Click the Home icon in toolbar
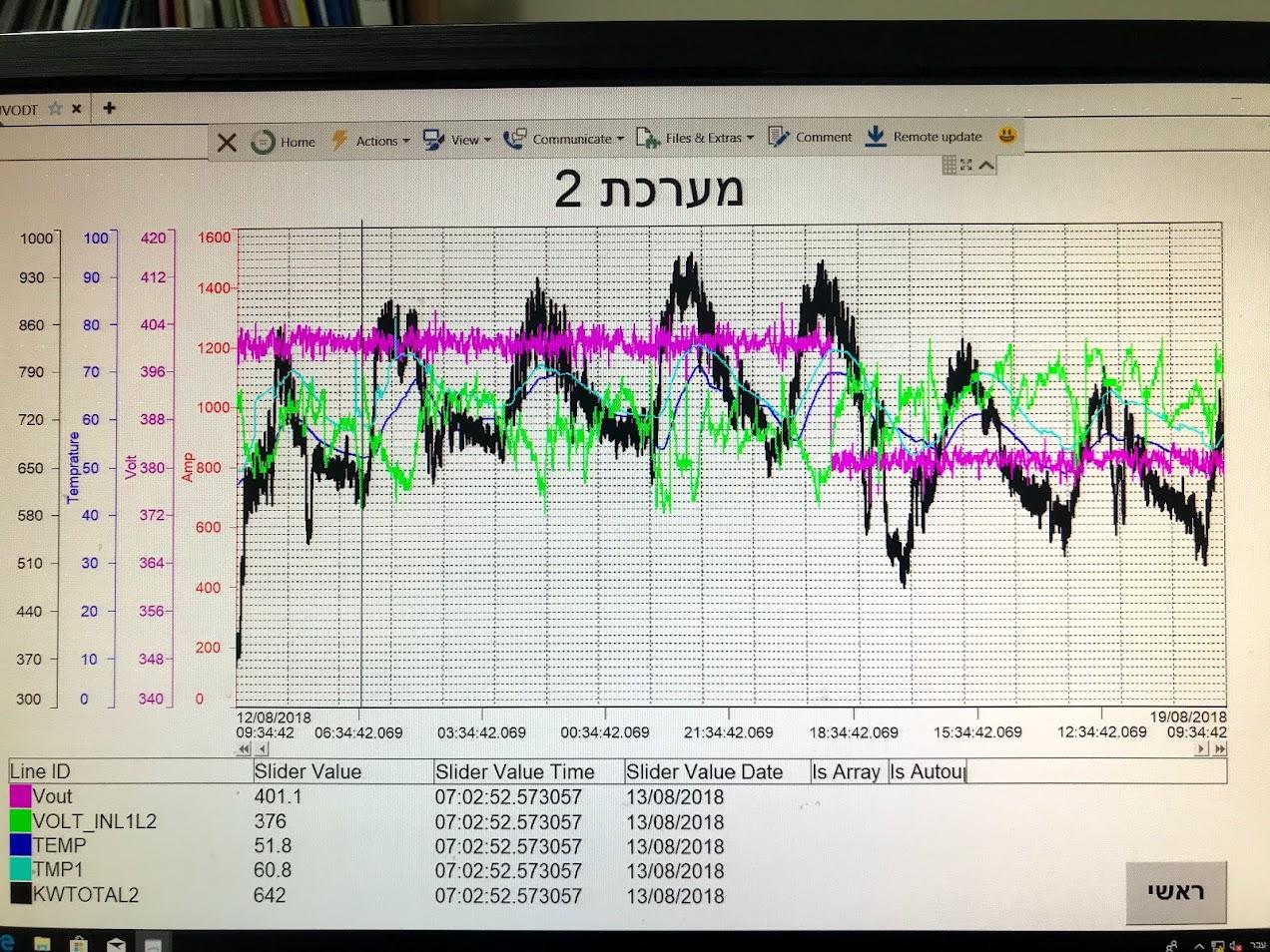This screenshot has width=1270, height=952. (x=264, y=142)
